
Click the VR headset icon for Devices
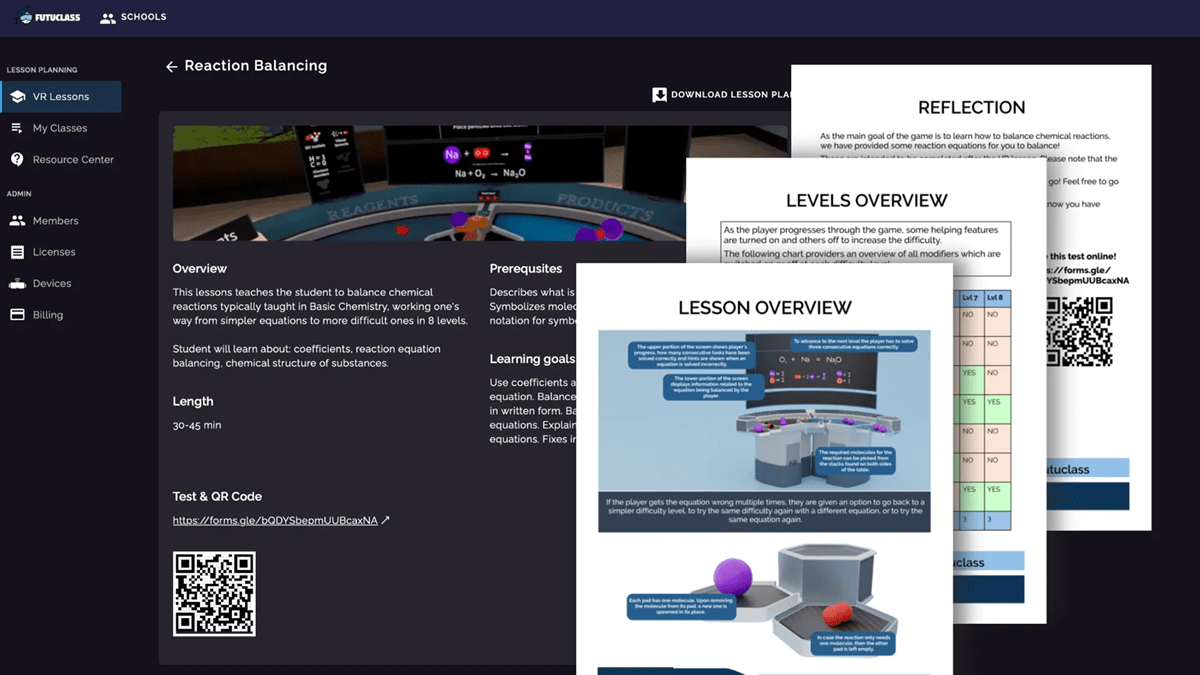pyautogui.click(x=17, y=283)
